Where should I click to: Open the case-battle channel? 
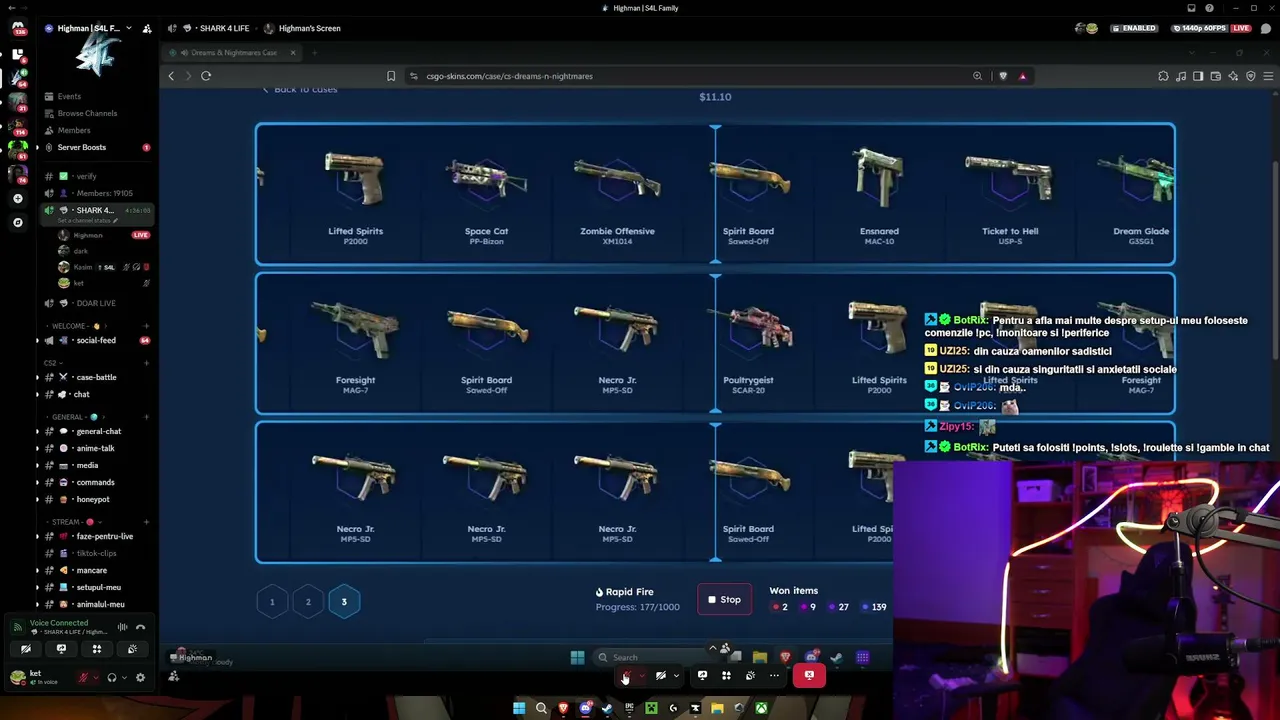[96, 377]
